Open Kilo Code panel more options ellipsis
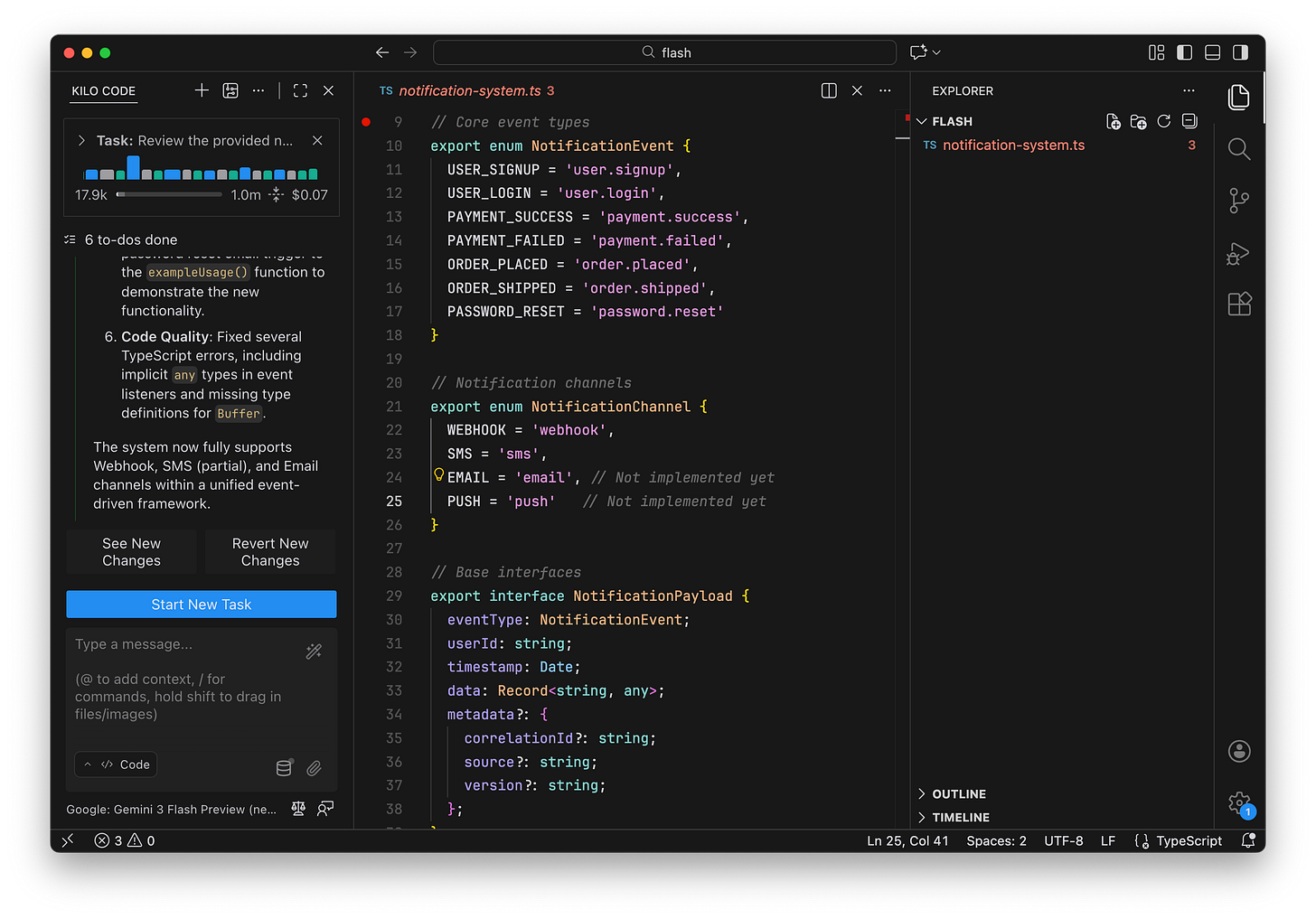Image resolution: width=1316 pixels, height=919 pixels. [x=258, y=90]
